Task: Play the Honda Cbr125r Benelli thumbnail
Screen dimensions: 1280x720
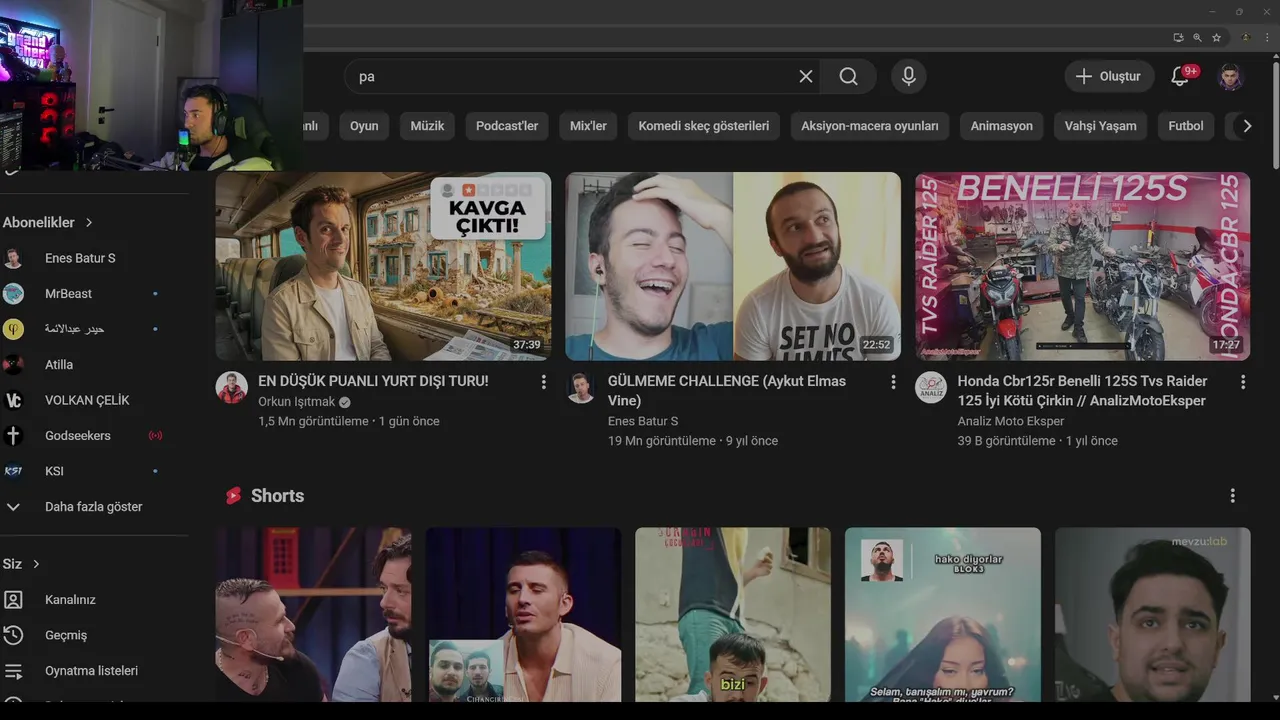Action: pos(1083,266)
